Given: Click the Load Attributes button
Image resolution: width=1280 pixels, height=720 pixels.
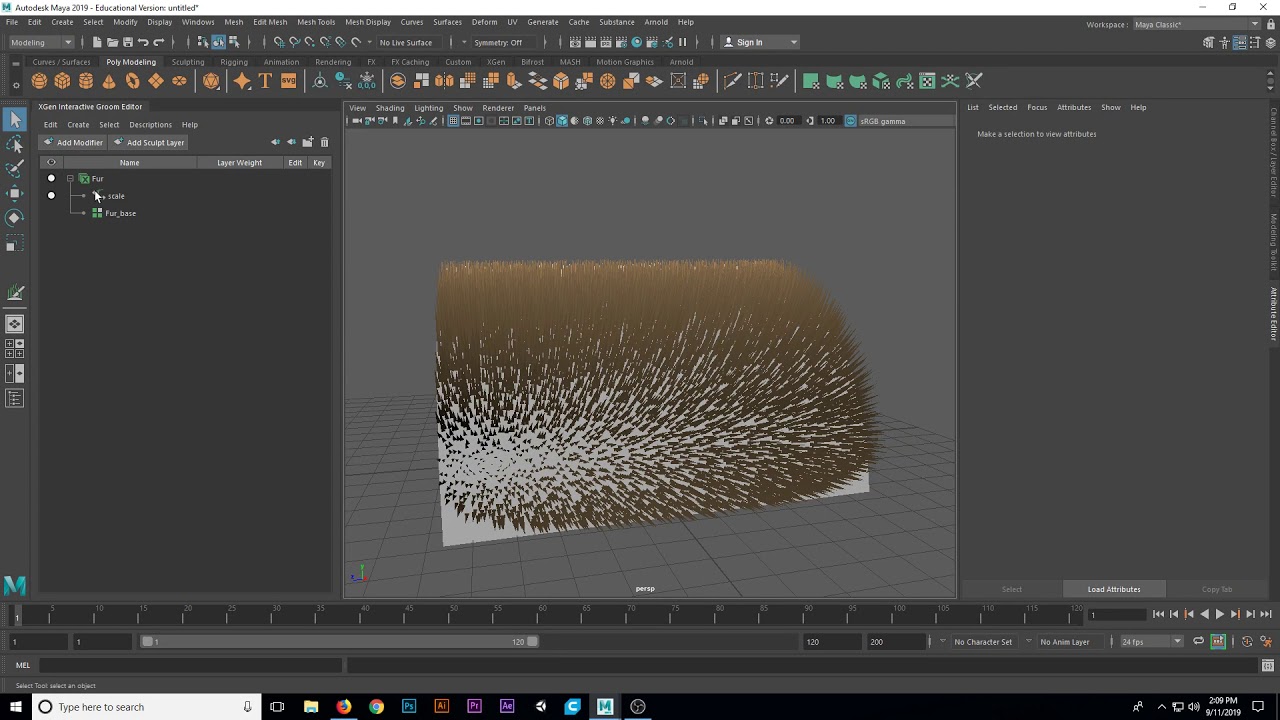Looking at the screenshot, I should pos(1114,589).
